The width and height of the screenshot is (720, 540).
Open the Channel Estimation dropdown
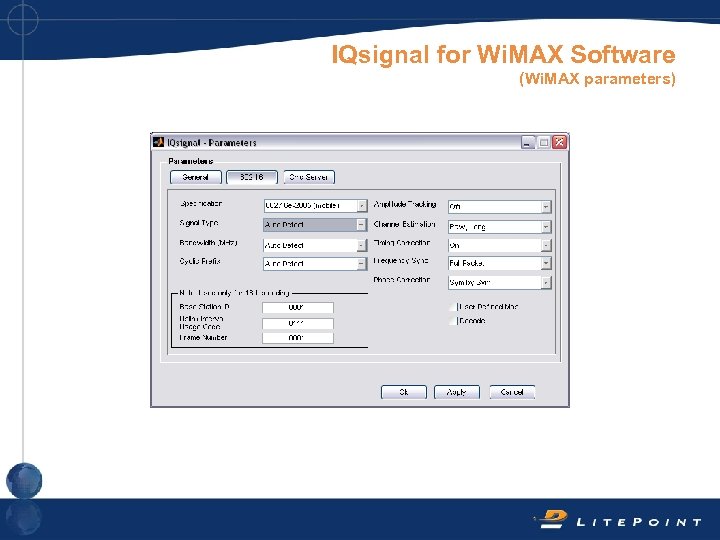(500, 227)
